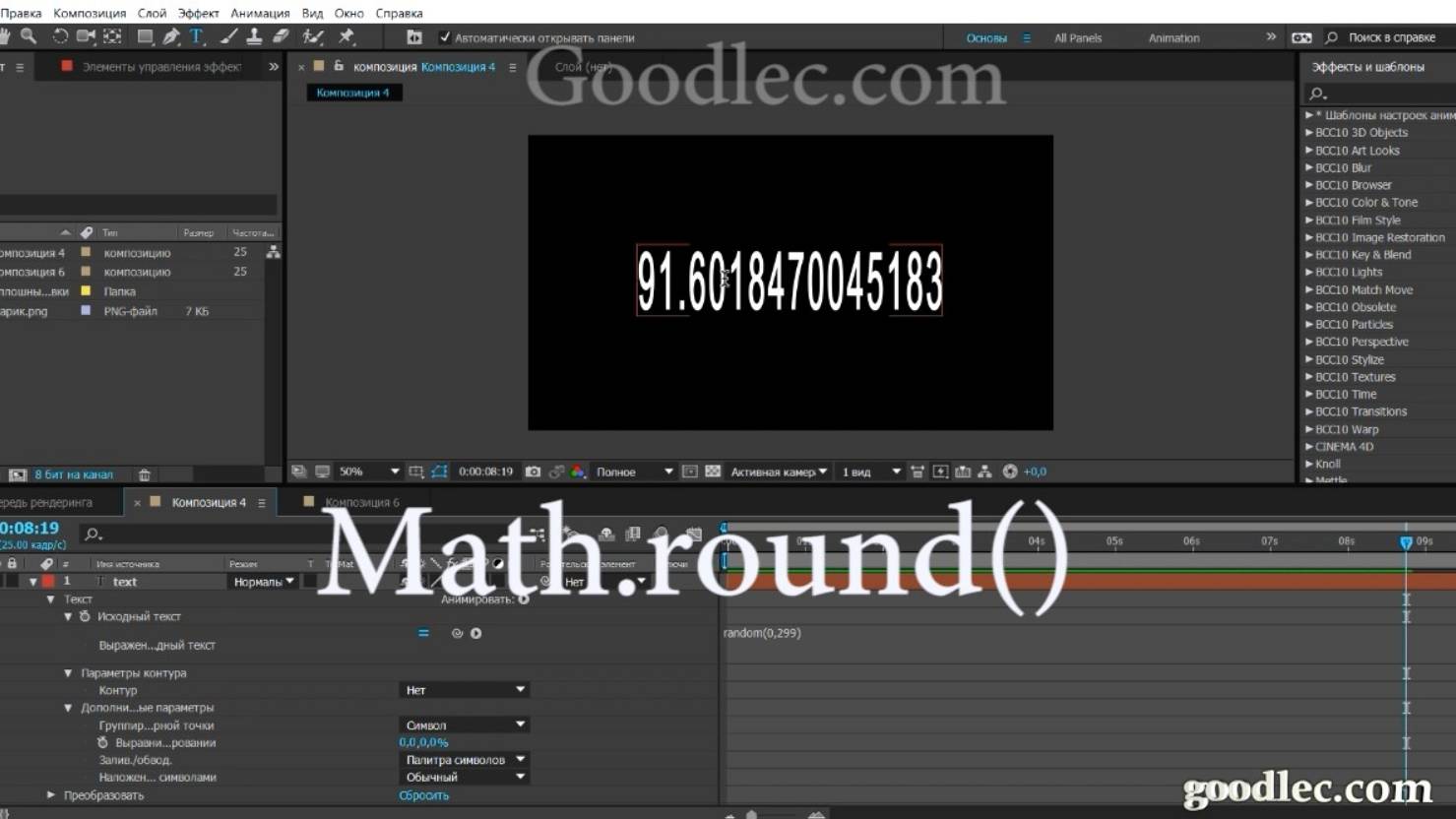Screen dimensions: 1456x819
Task: Toggle the Source Text stopwatch
Action: [85, 616]
